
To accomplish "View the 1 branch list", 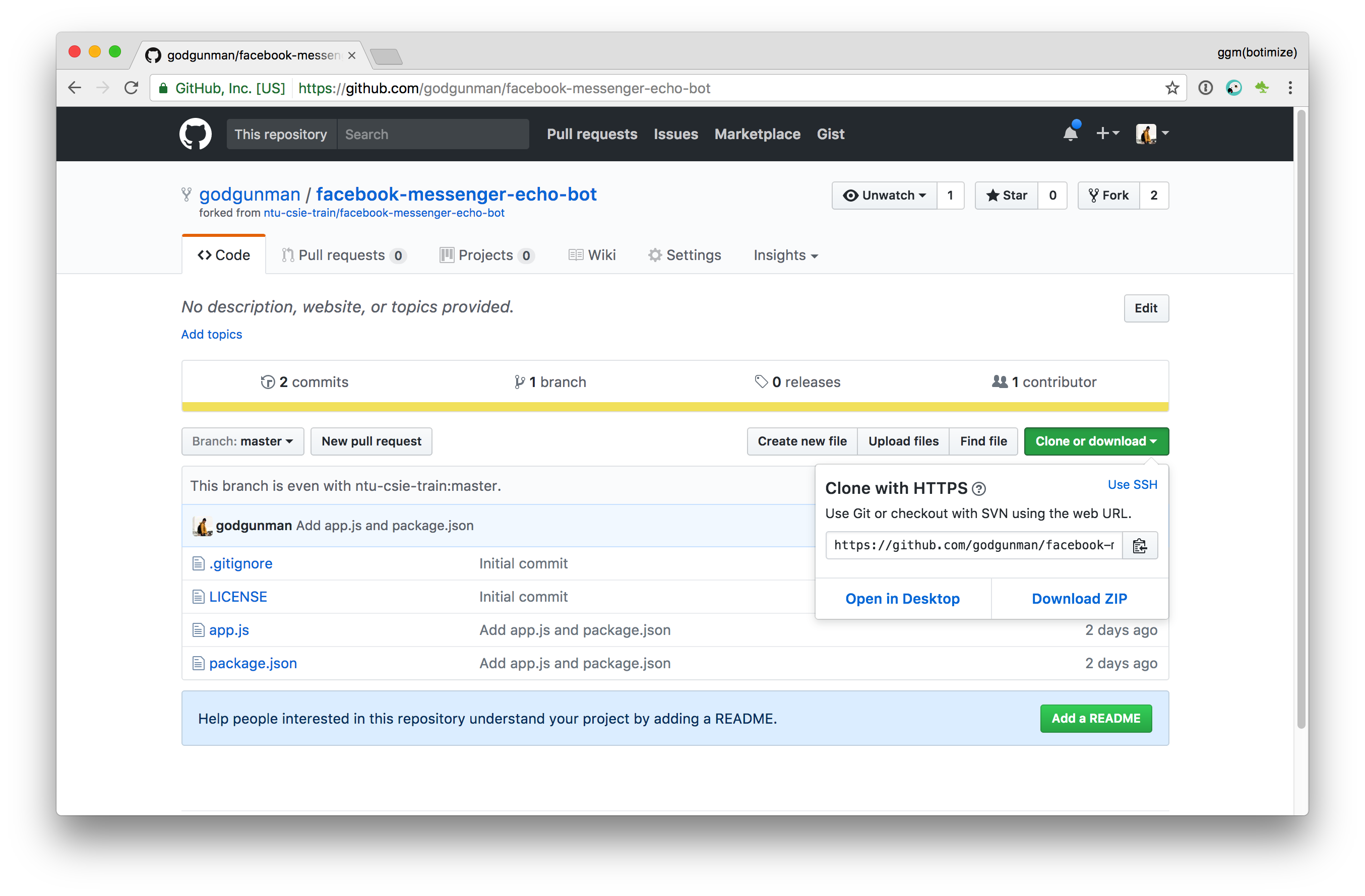I will 550,382.
